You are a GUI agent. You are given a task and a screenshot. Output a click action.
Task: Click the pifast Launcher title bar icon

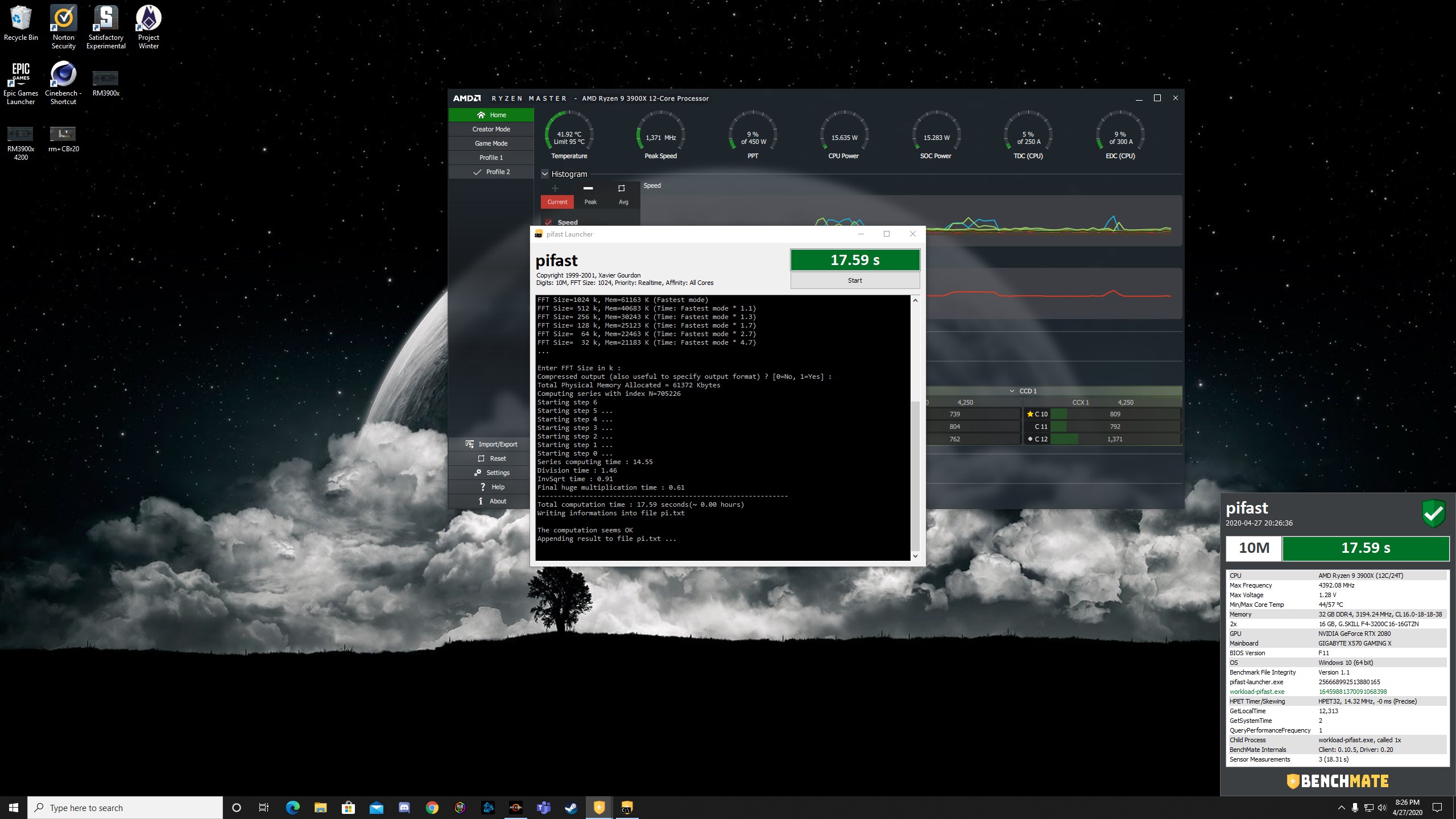pyautogui.click(x=538, y=234)
